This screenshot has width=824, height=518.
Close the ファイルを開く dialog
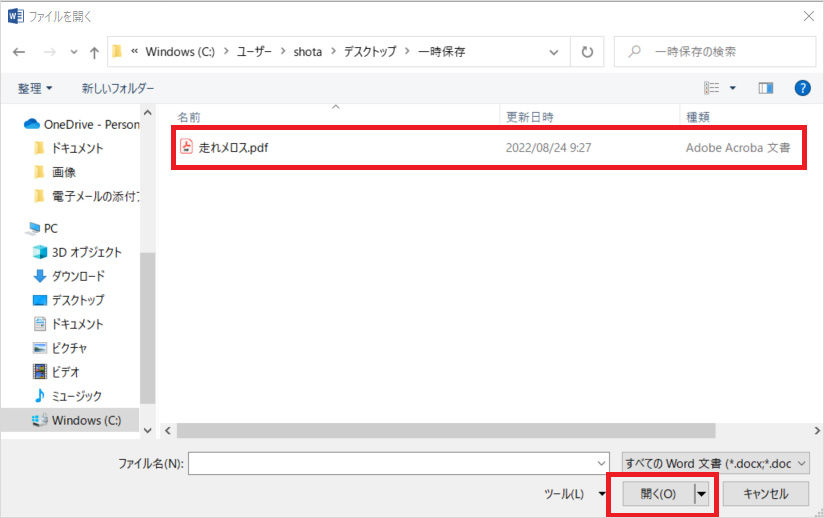[x=809, y=17]
